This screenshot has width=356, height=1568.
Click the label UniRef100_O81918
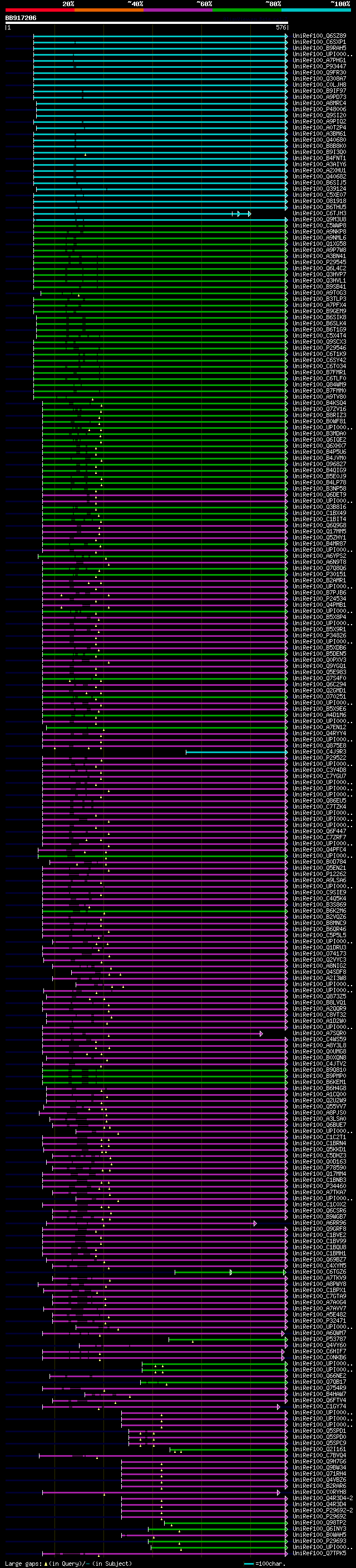click(x=319, y=201)
